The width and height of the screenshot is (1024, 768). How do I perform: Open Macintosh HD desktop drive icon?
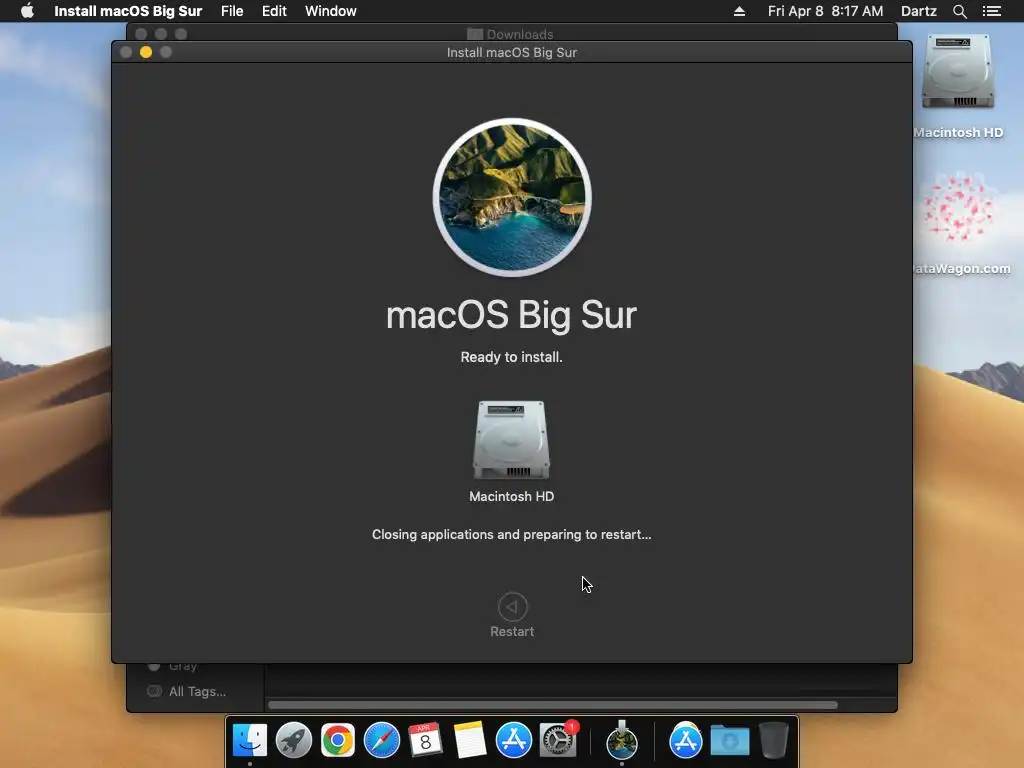(x=957, y=72)
